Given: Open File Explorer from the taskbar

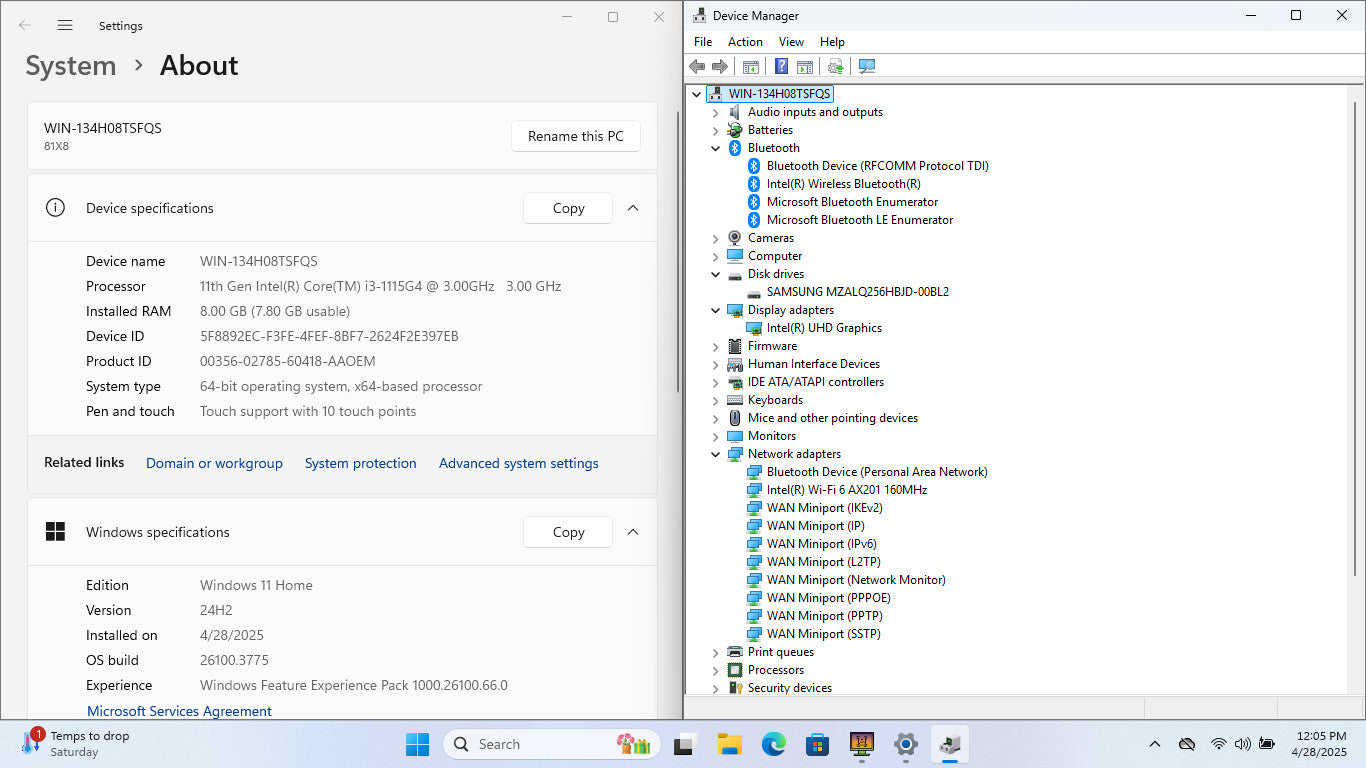Looking at the screenshot, I should point(729,744).
